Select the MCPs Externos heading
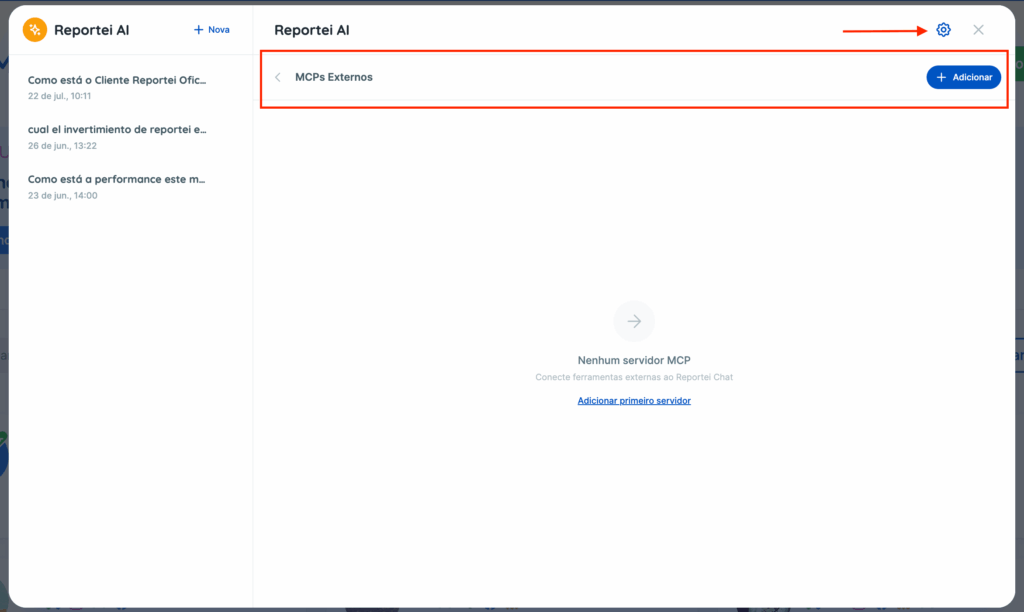 334,77
